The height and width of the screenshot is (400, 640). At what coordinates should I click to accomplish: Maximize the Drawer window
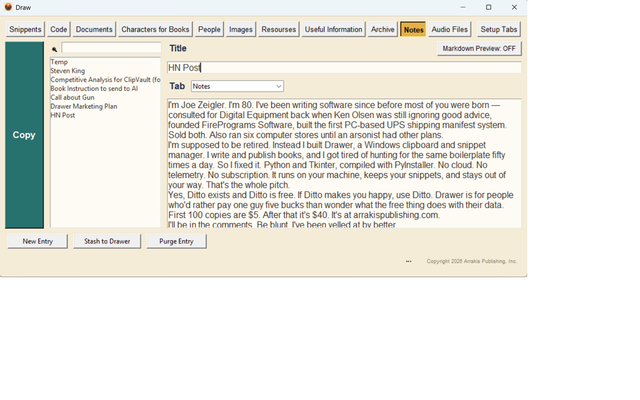[x=489, y=7]
